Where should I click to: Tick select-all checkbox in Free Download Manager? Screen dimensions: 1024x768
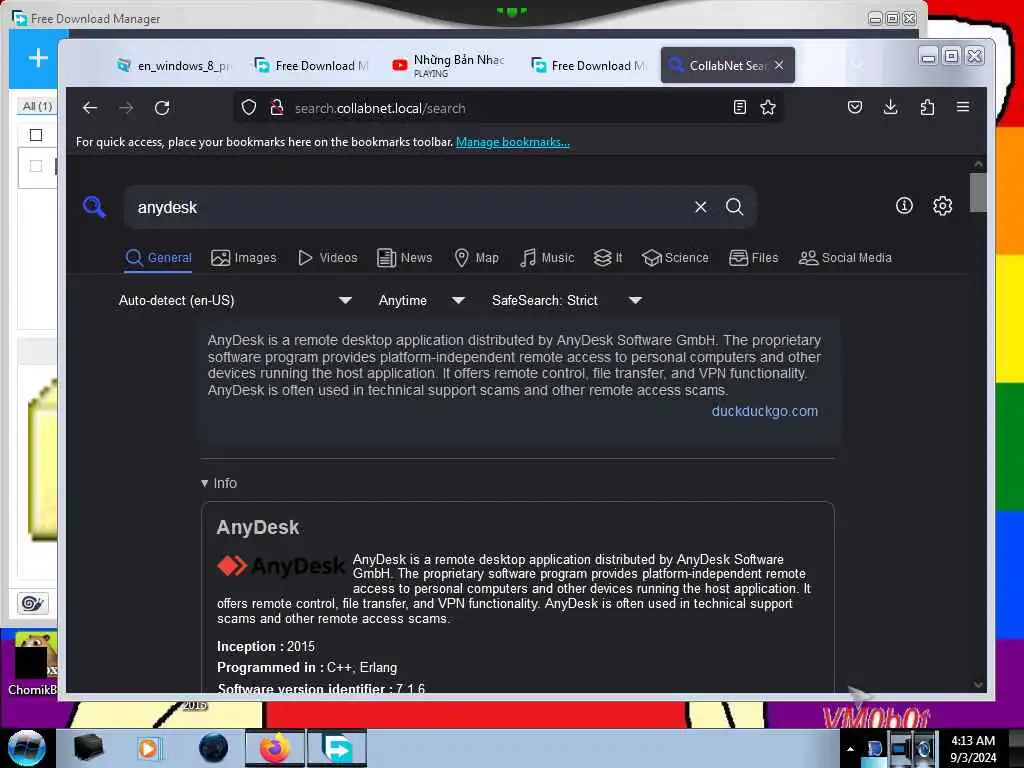coord(36,135)
